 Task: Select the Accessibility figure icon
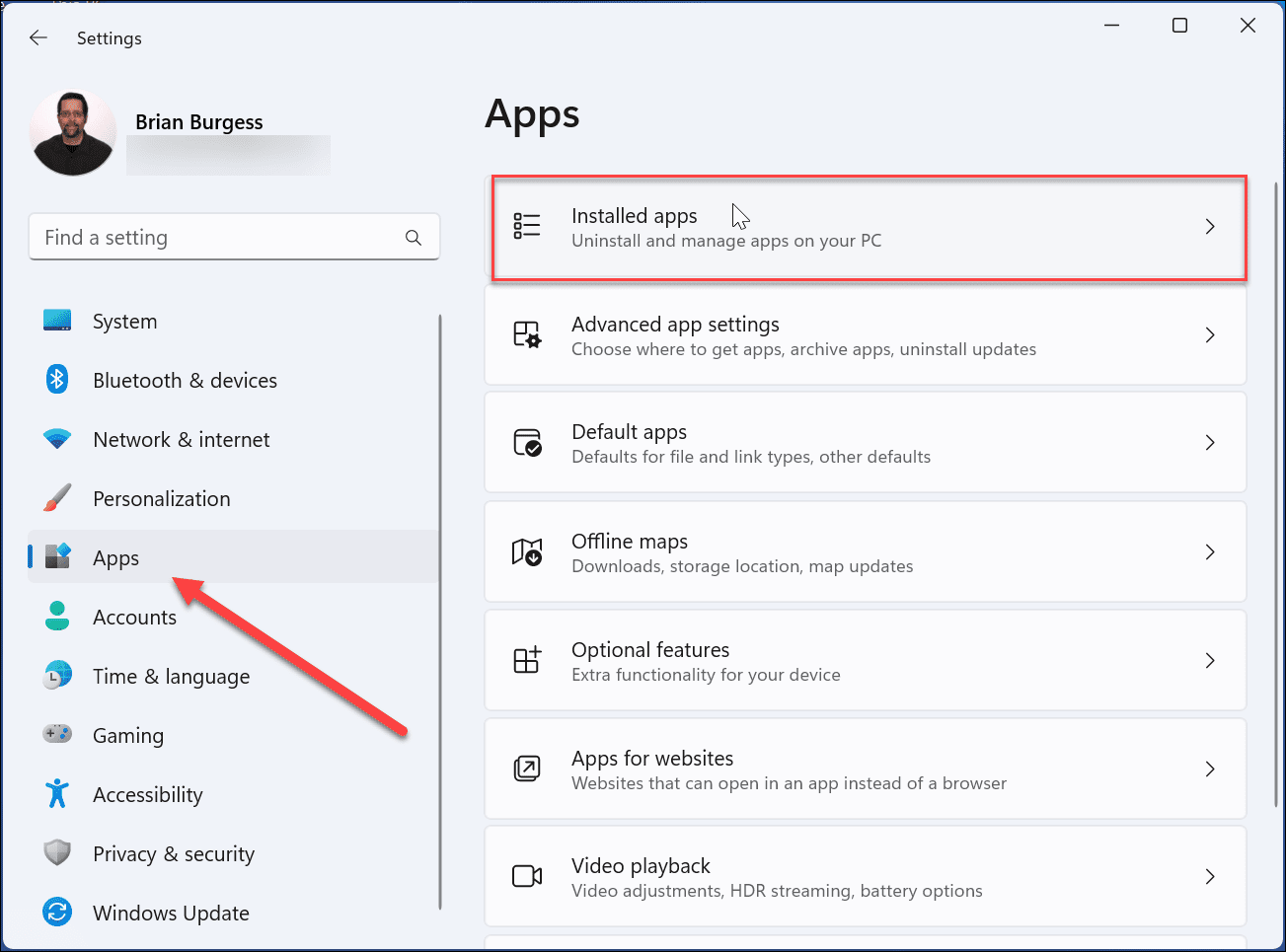(57, 794)
